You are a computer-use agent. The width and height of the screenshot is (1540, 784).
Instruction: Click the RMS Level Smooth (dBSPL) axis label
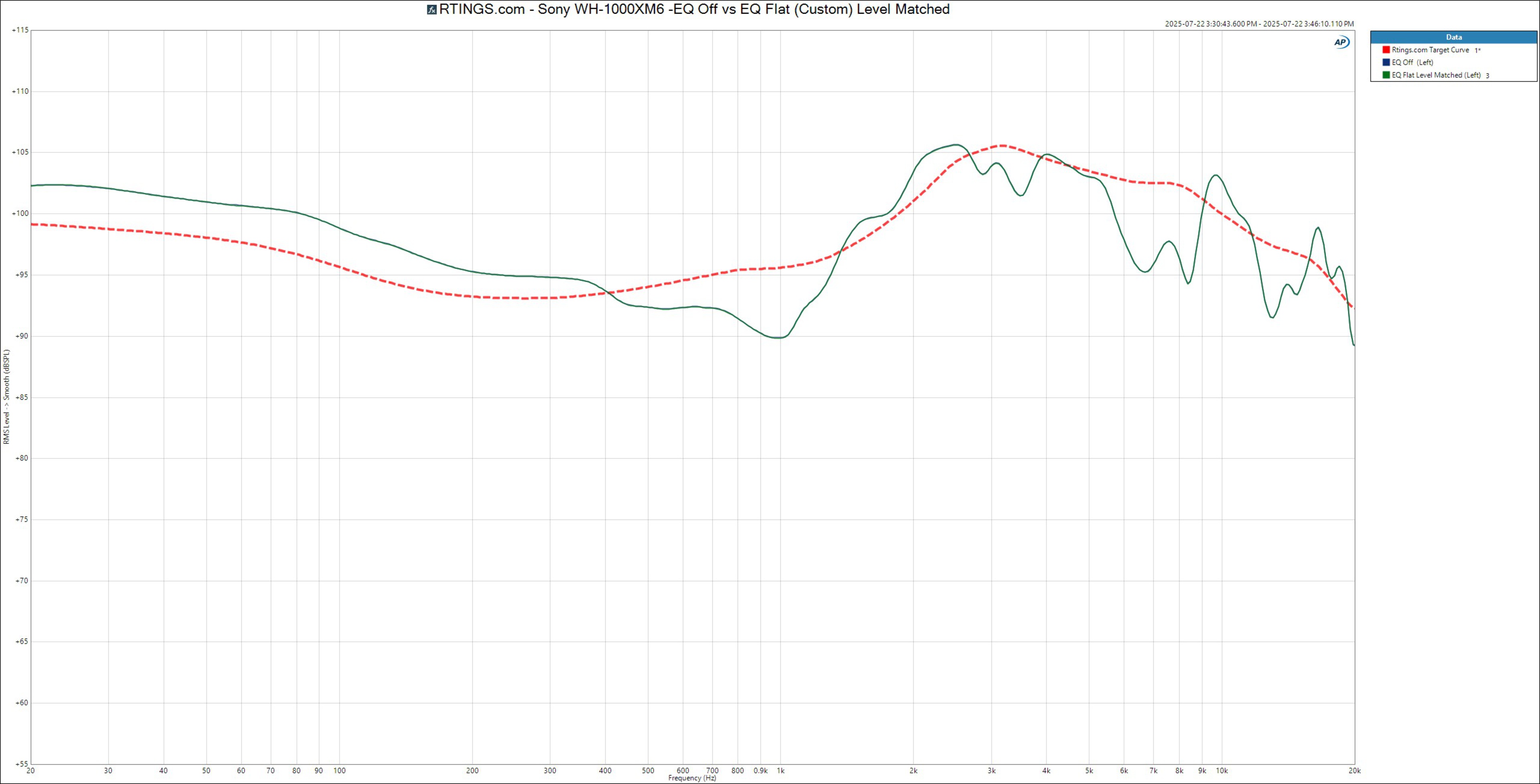tap(6, 397)
